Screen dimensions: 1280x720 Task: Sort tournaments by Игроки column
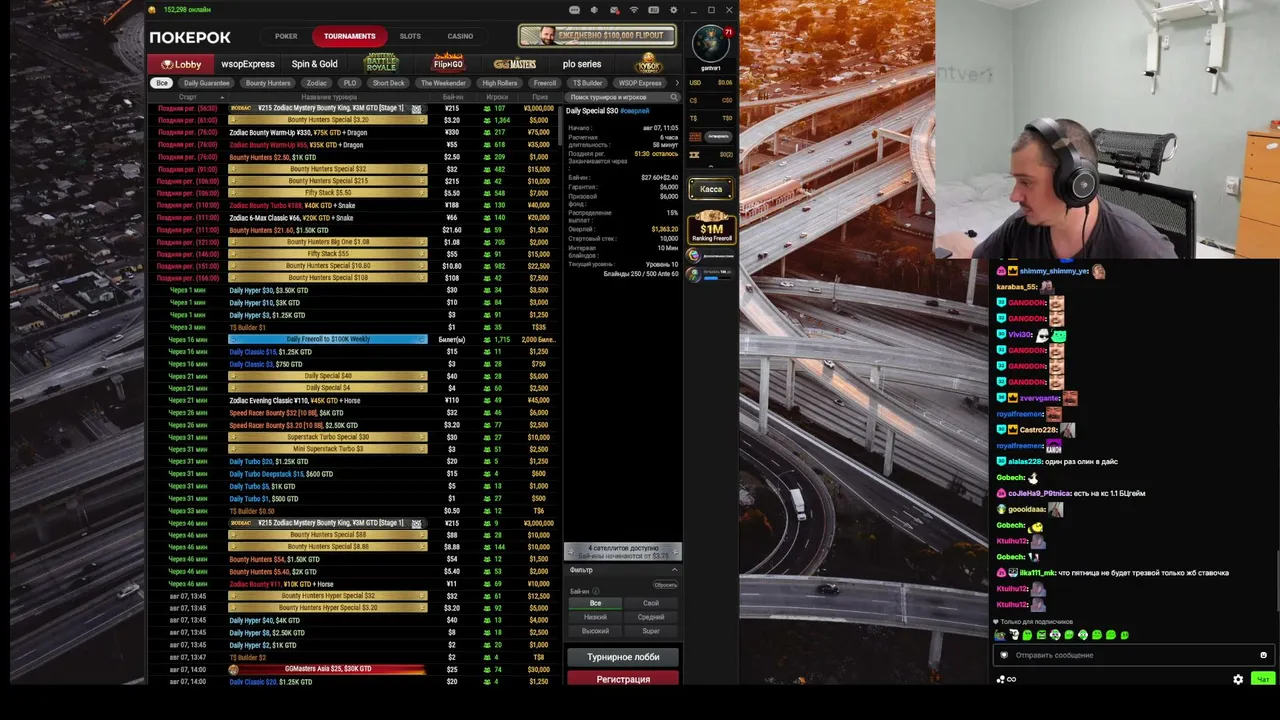tap(497, 97)
